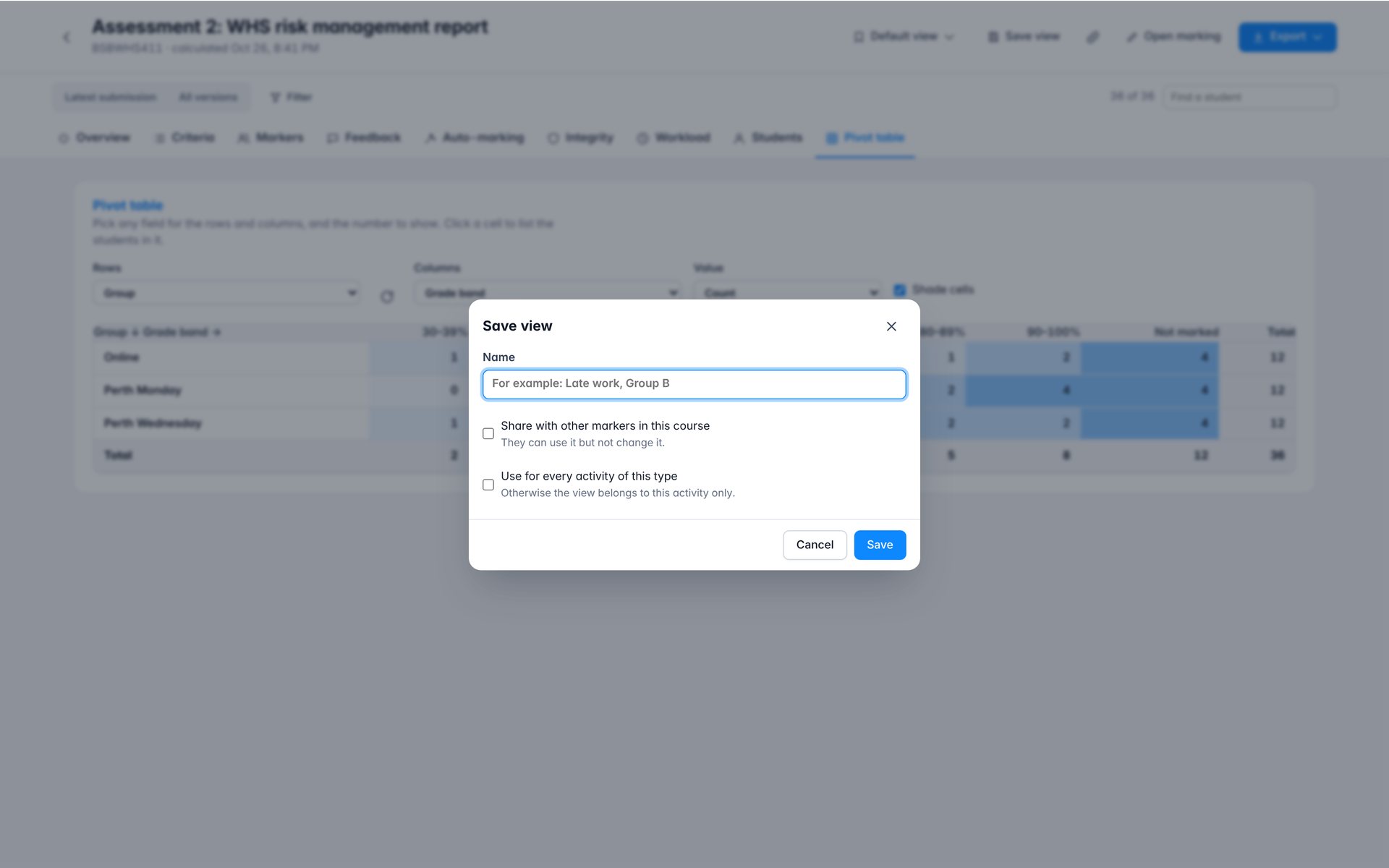1389x868 pixels.
Task: Switch to the Feedback tab
Action: point(364,137)
